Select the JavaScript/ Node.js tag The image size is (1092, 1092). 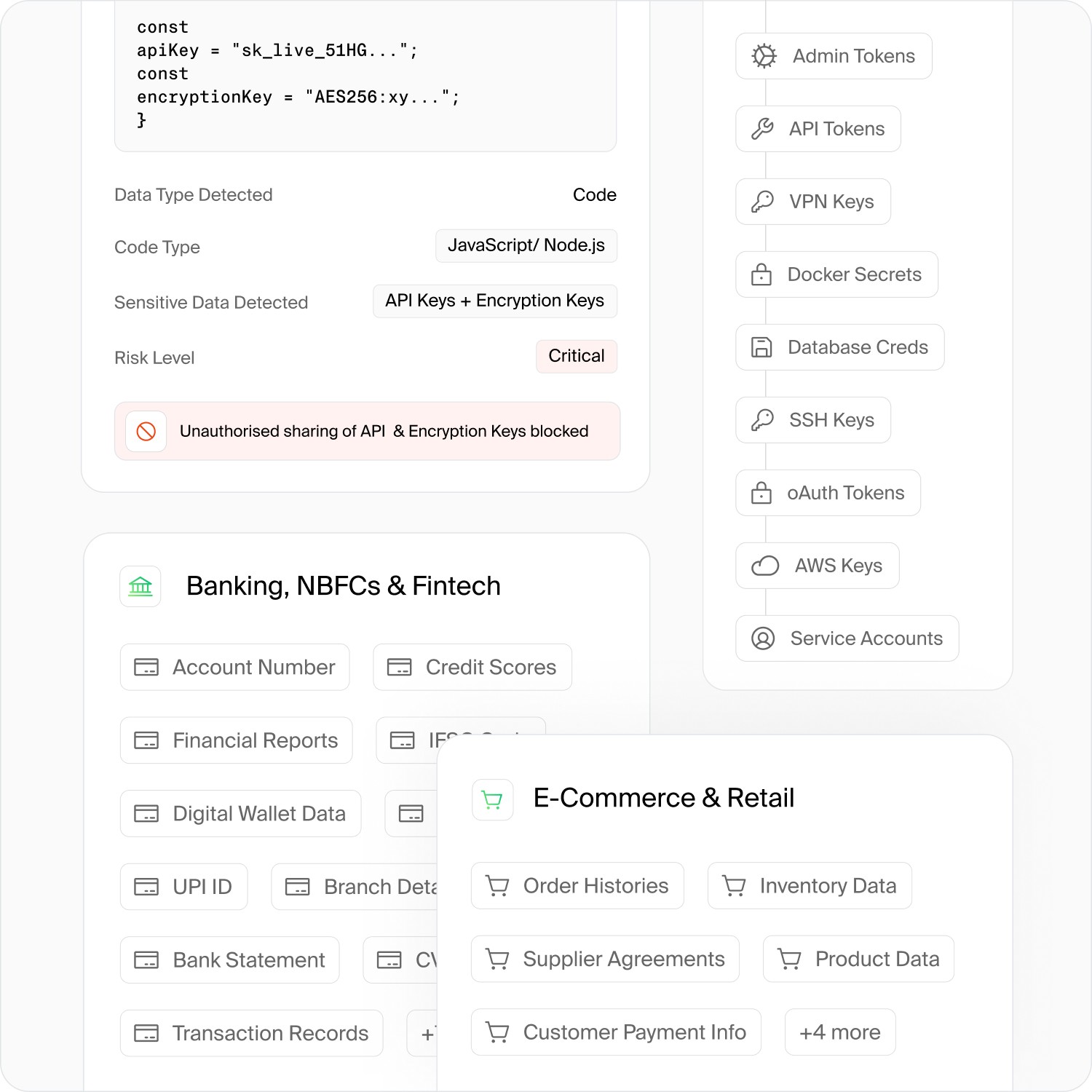[x=526, y=245]
